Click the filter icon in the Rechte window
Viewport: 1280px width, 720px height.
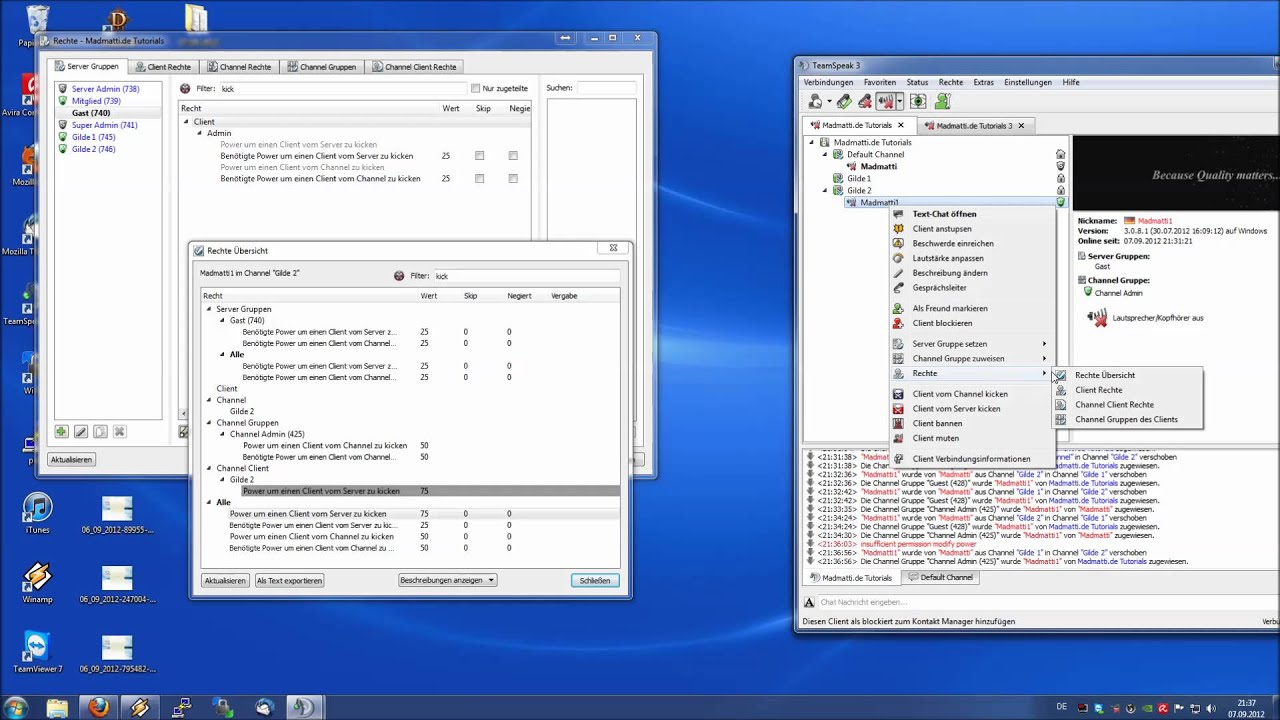pos(185,89)
